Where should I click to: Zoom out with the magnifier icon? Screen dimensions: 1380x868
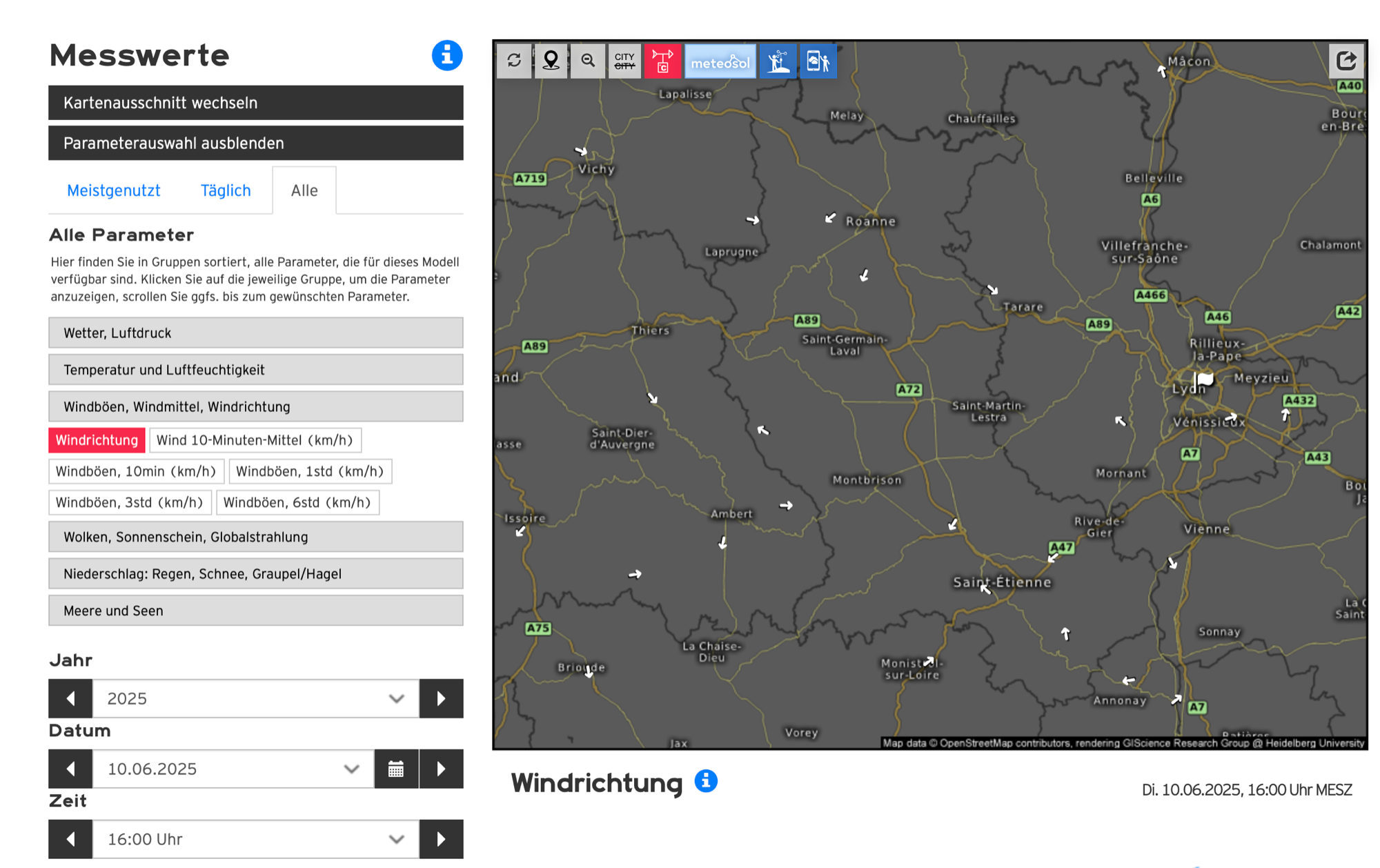click(x=588, y=61)
